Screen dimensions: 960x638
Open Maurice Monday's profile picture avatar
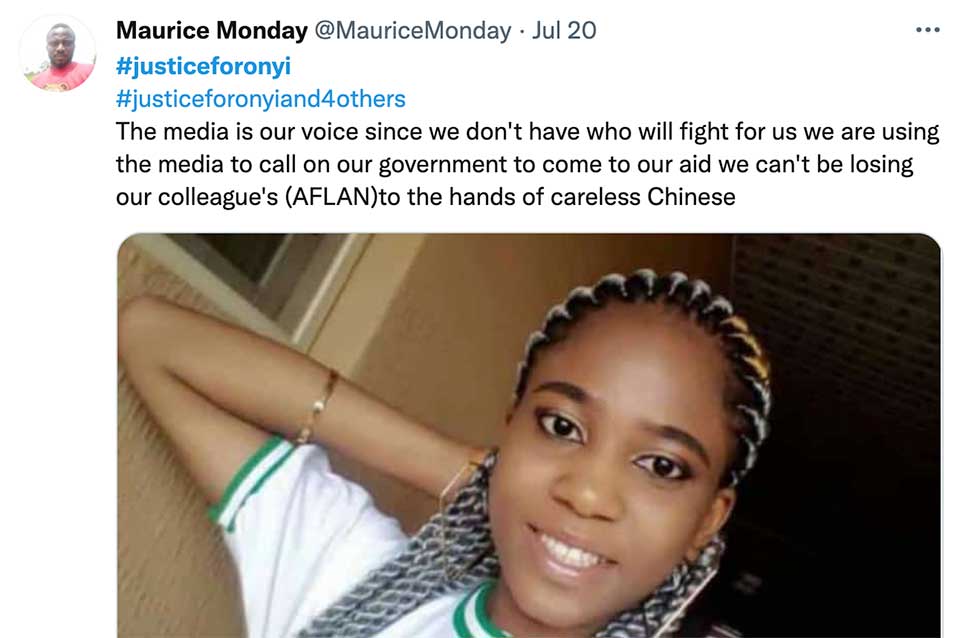tap(58, 54)
